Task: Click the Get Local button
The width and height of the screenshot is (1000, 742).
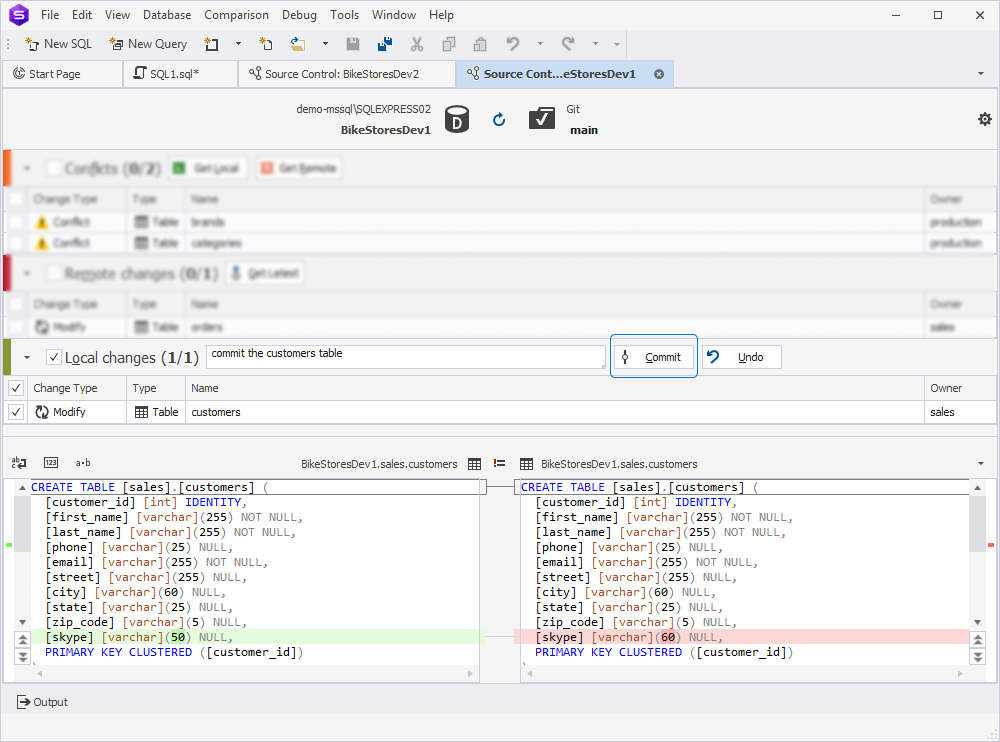Action: click(x=207, y=168)
